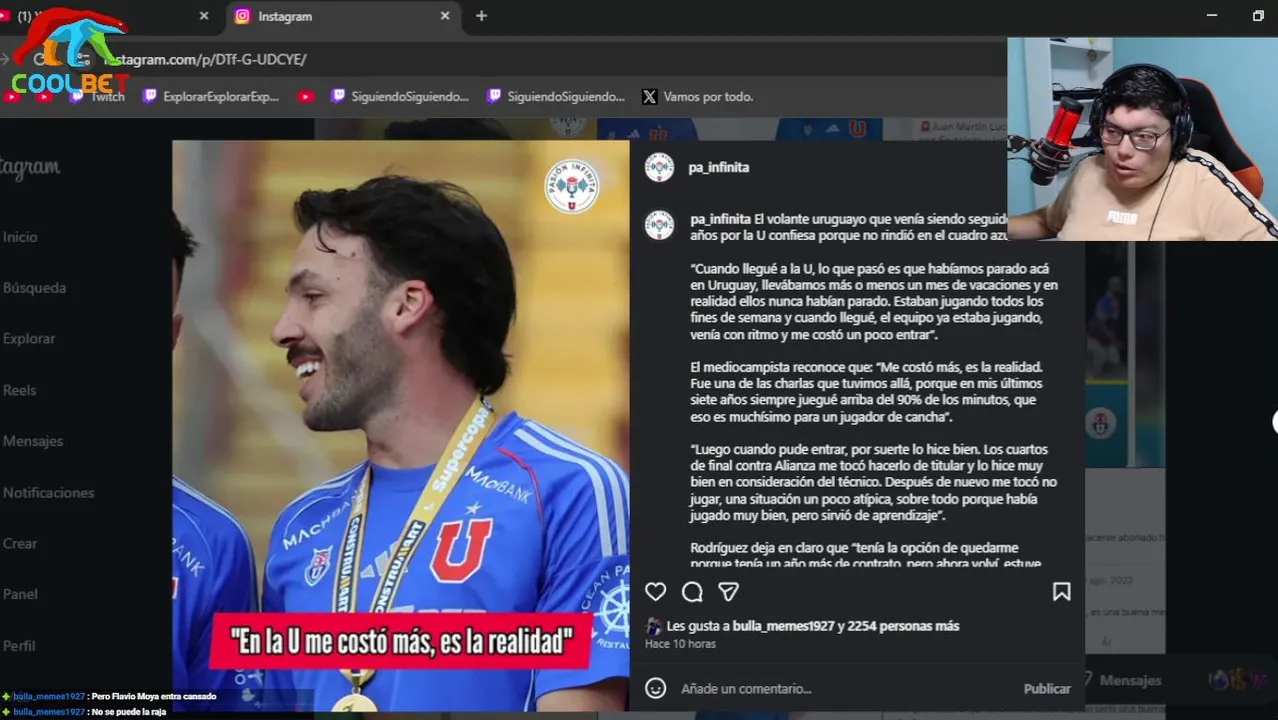Open the X bookmark Vamos por todo

click(698, 97)
